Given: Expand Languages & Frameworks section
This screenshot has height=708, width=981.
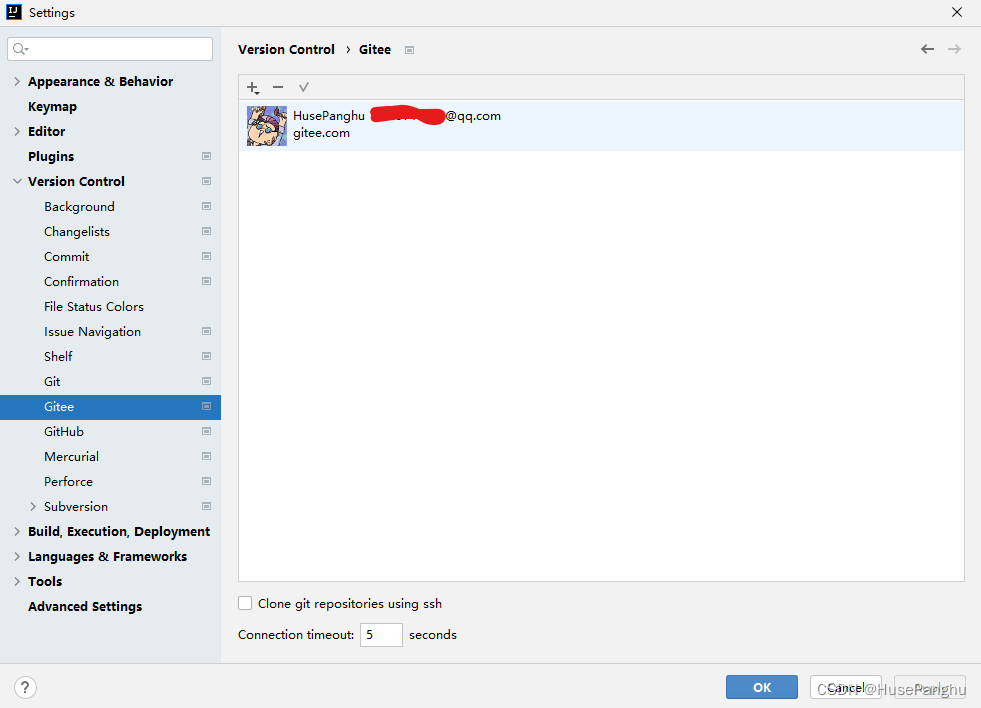Looking at the screenshot, I should 17,557.
